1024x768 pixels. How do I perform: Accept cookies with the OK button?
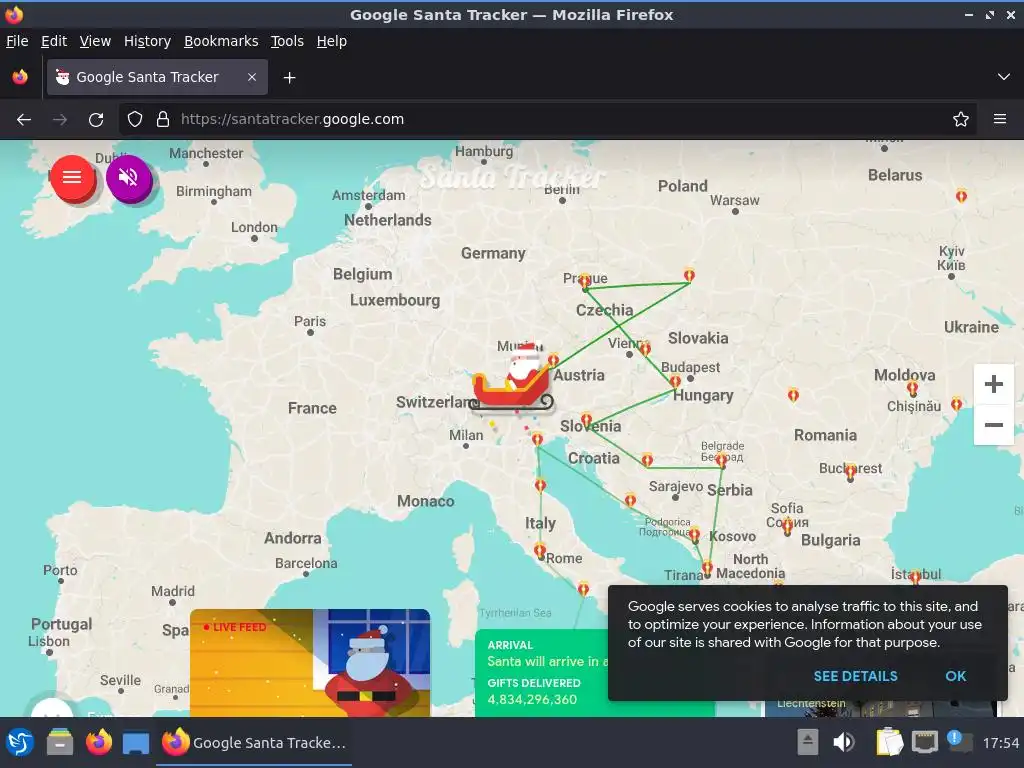pyautogui.click(x=955, y=676)
